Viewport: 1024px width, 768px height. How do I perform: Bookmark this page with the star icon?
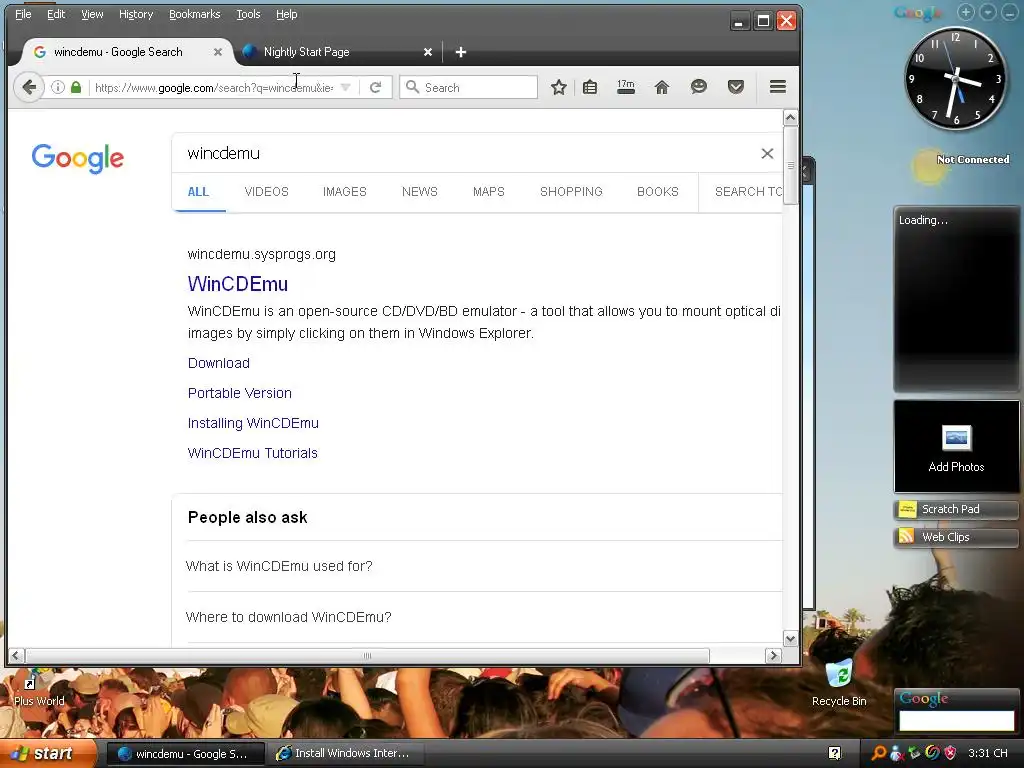[x=558, y=87]
